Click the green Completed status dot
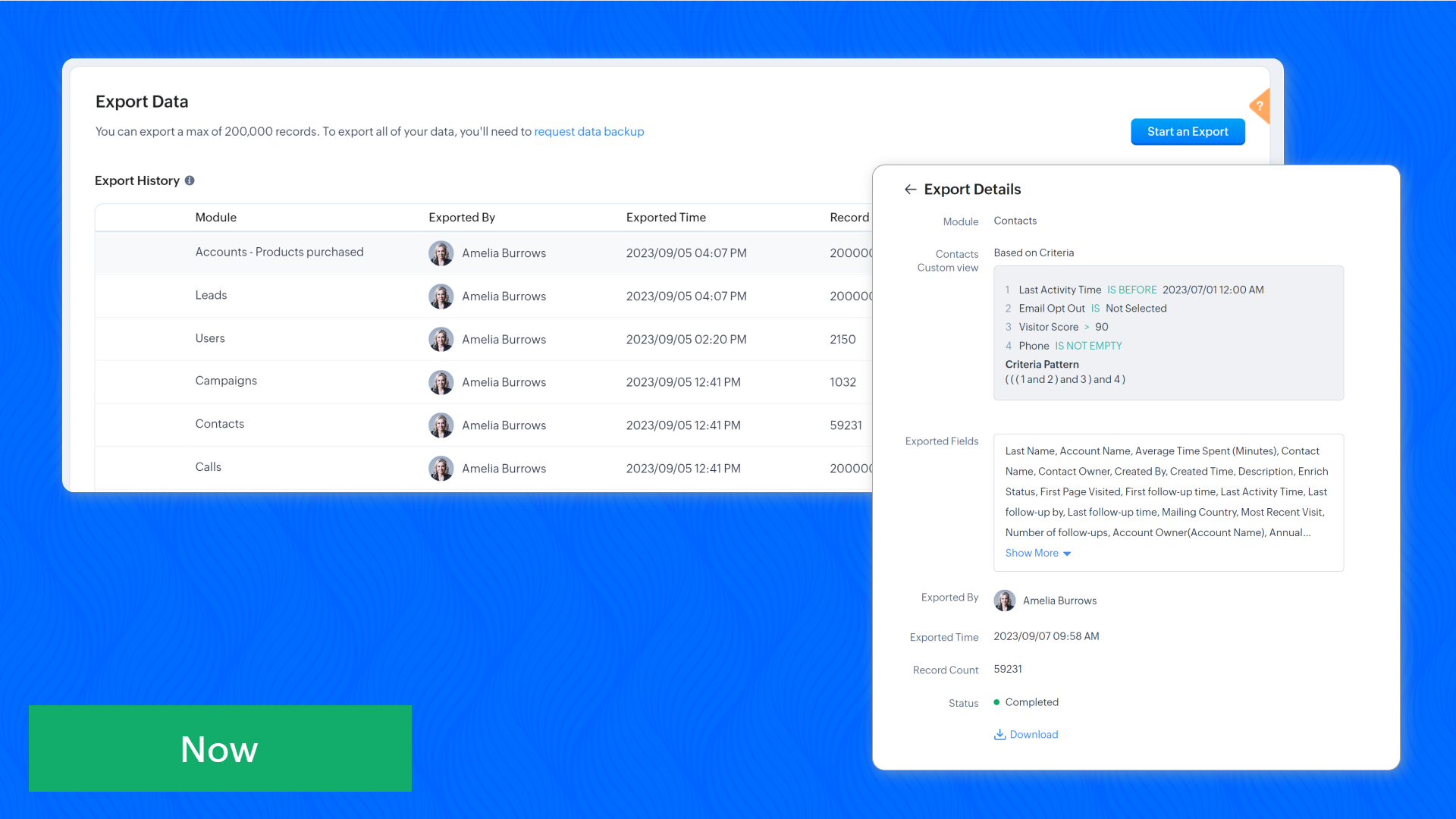The height and width of the screenshot is (819, 1456). tap(996, 702)
